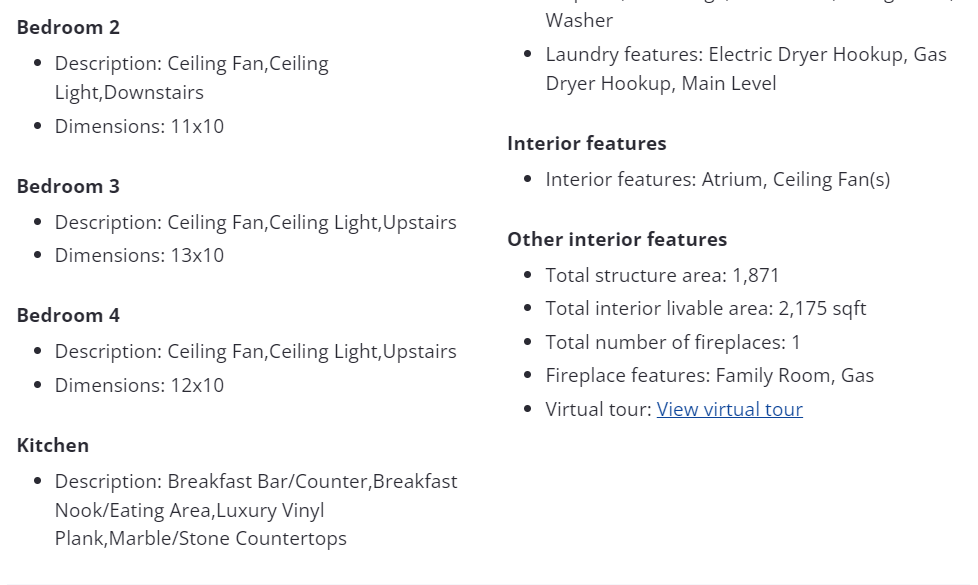Click Bedroom 4 dimensions 12x10 text
Image resolution: width=978 pixels, height=585 pixels.
pos(139,385)
